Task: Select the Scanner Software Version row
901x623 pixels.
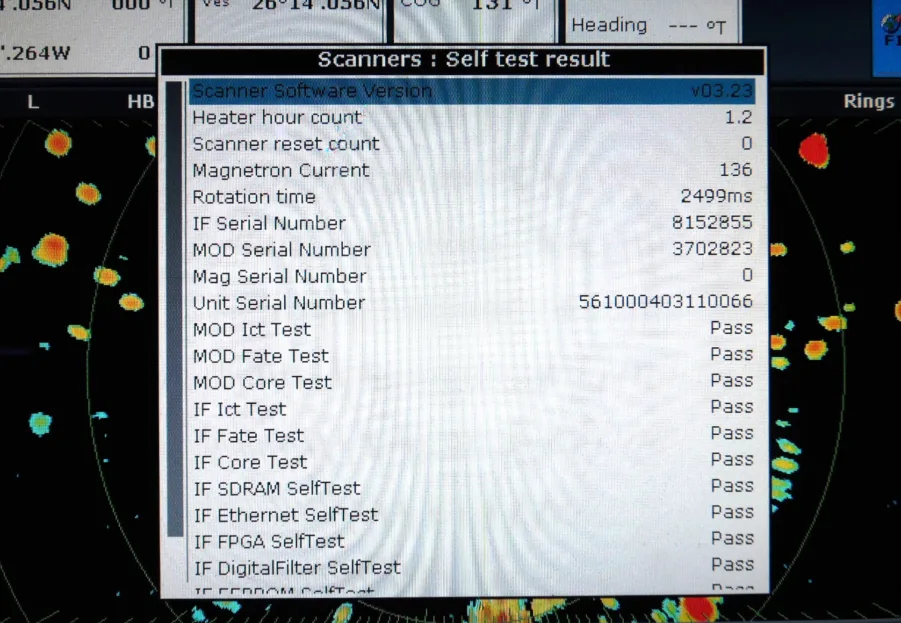Action: [x=472, y=91]
